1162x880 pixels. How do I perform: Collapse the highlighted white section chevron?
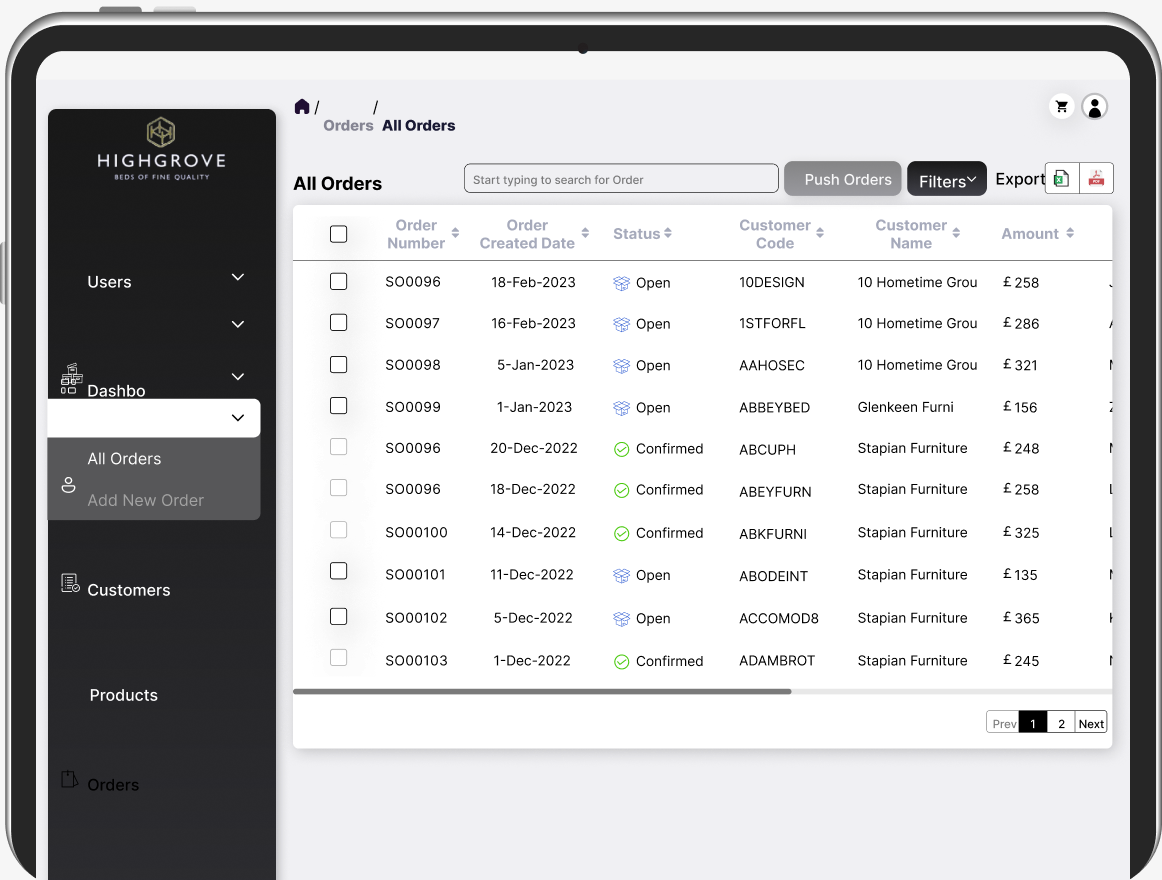(x=238, y=417)
